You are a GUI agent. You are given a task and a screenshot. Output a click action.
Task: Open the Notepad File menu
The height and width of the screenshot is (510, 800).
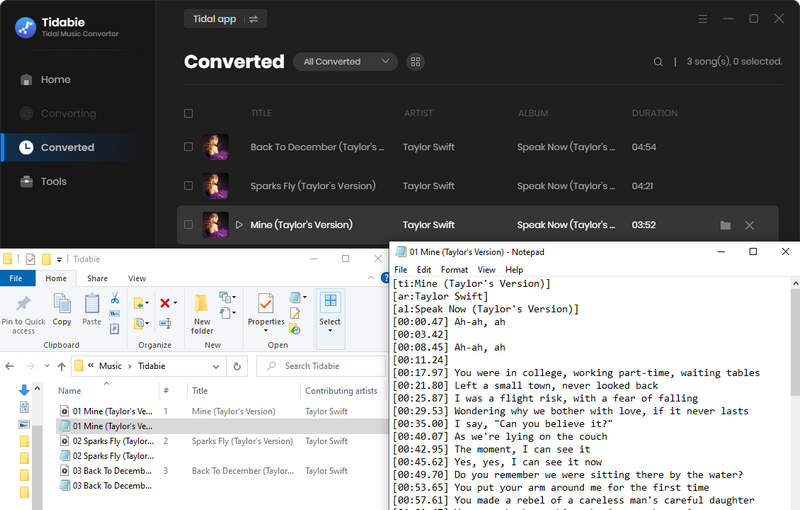[x=401, y=270]
